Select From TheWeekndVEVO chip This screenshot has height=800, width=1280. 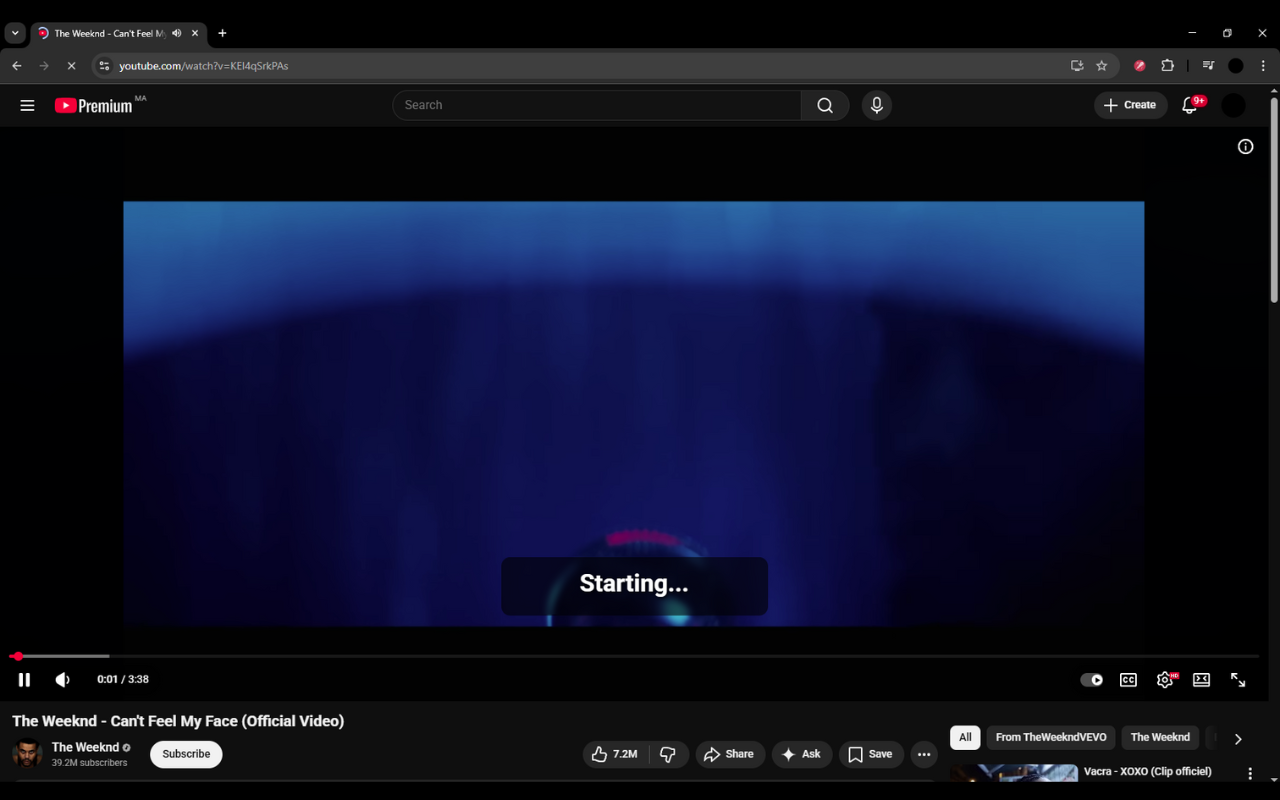[1051, 738]
